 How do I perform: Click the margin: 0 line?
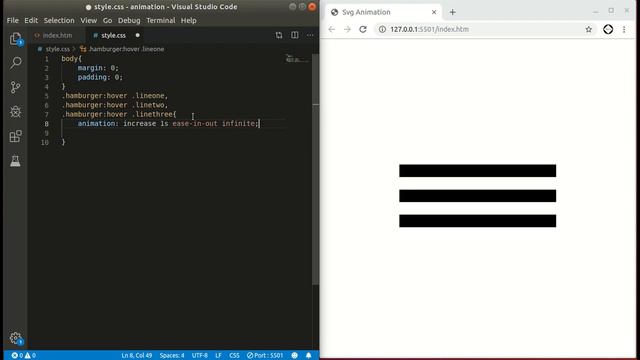[98, 68]
